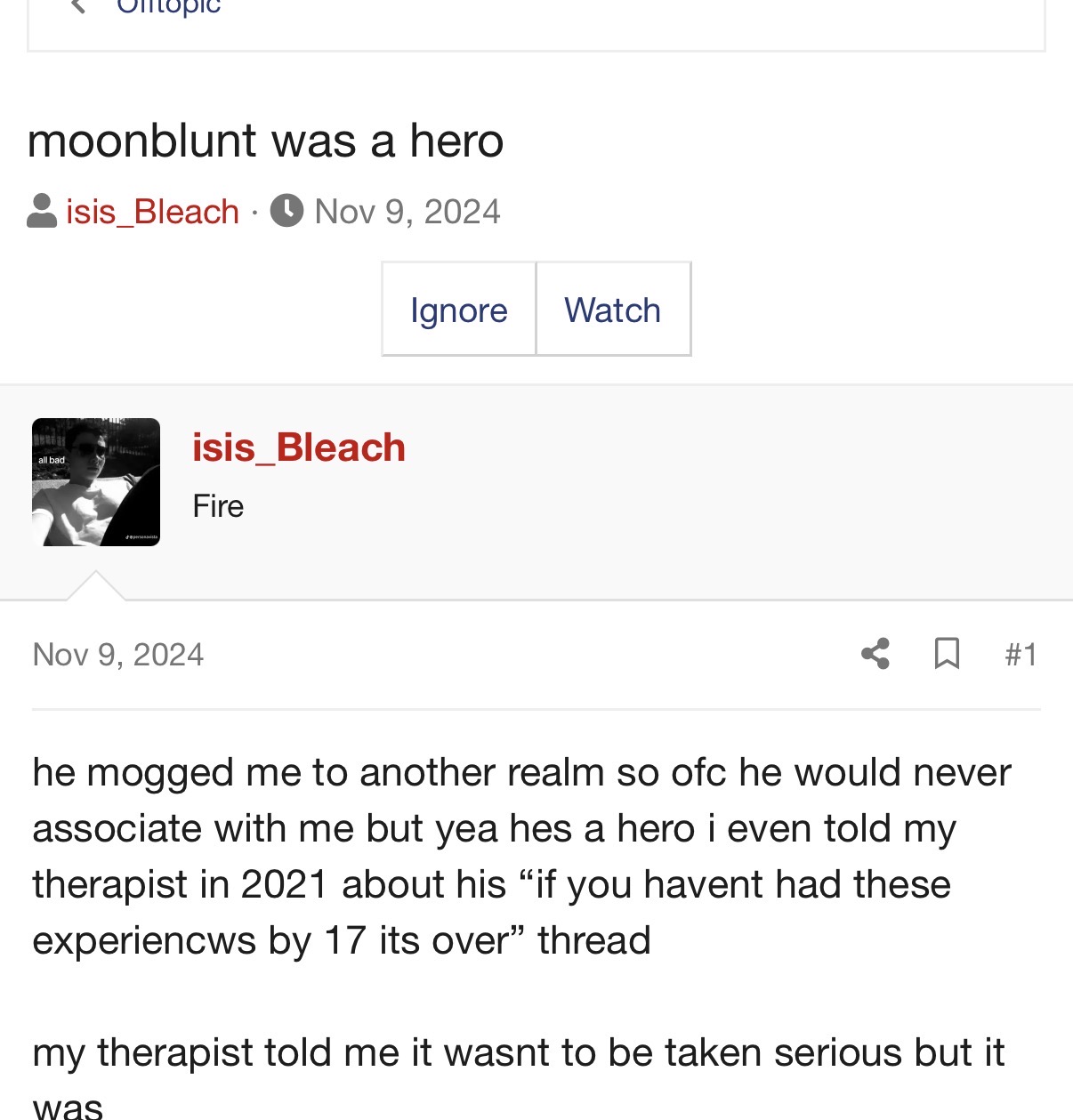Viewport: 1073px width, 1120px height.
Task: Click the thread title "moonblunt was a hero"
Action: pyautogui.click(x=265, y=141)
